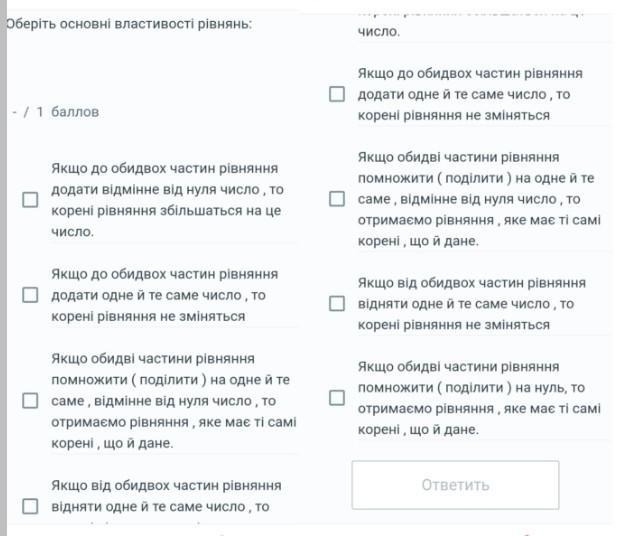The image size is (633, 536).
Task: Click left-column label 'помножити ( поділити ) на одне й те саме'
Action: click(x=170, y=380)
